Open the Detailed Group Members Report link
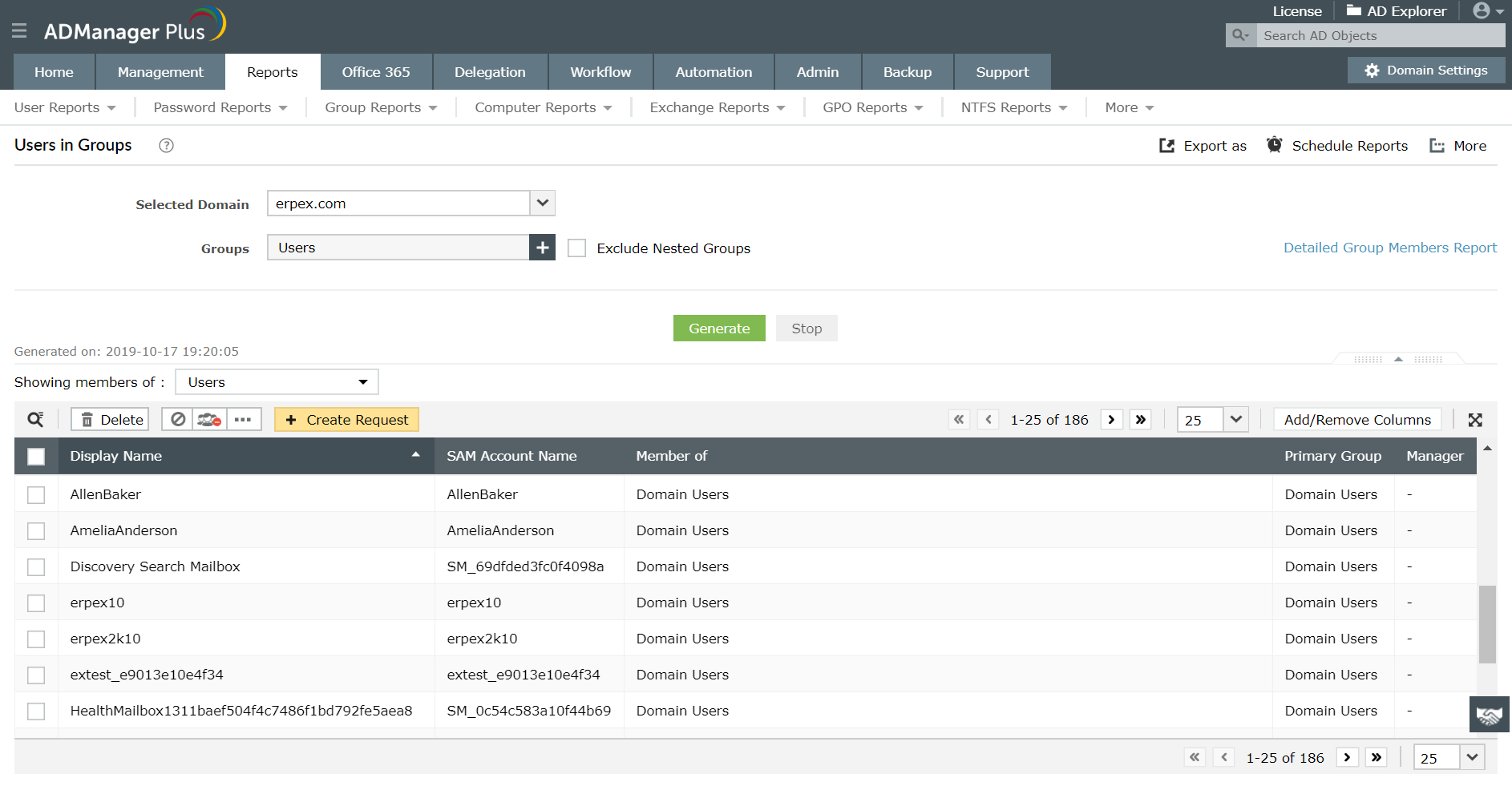The image size is (1512, 786). pos(1390,248)
